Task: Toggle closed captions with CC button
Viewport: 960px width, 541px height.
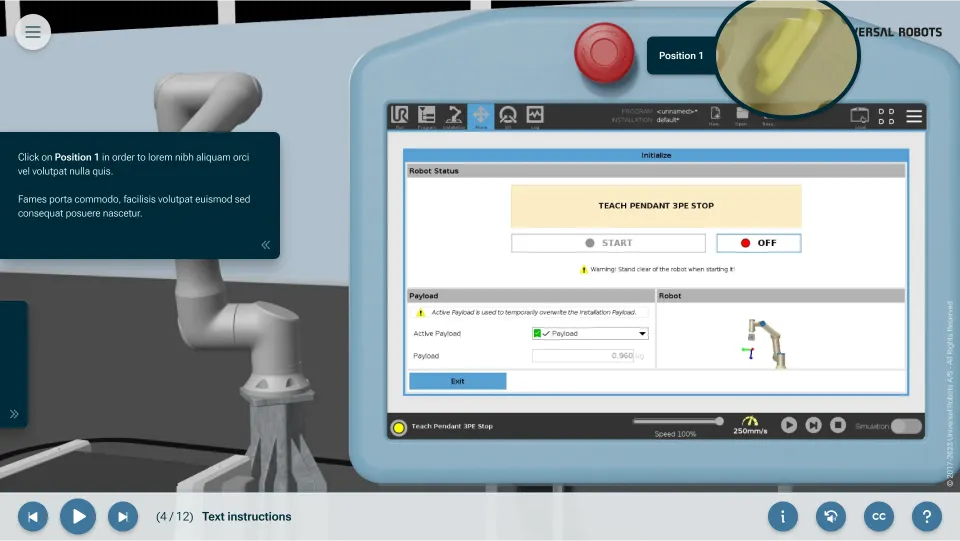Action: click(879, 516)
